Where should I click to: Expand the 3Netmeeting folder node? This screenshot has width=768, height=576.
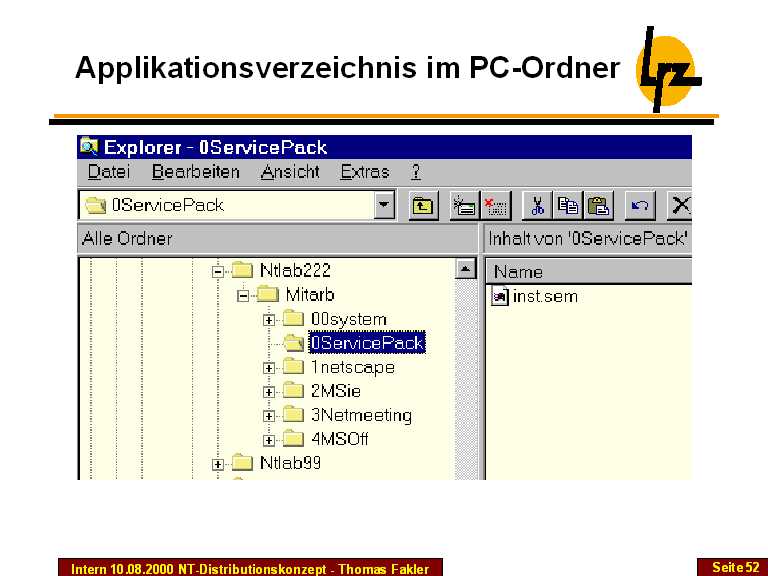269,416
